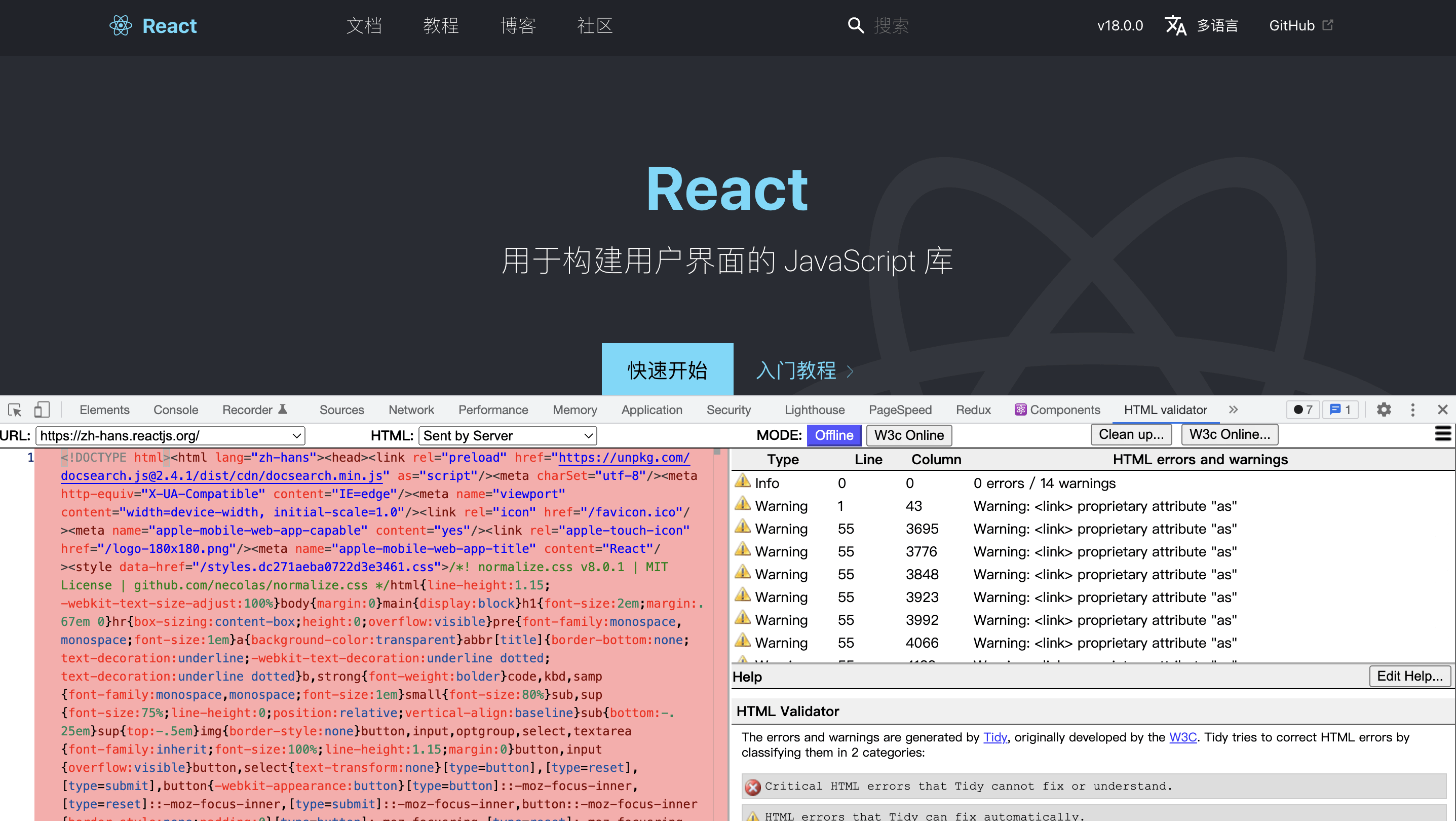1456x821 pixels.
Task: Open the Lighthouse tab
Action: click(815, 410)
